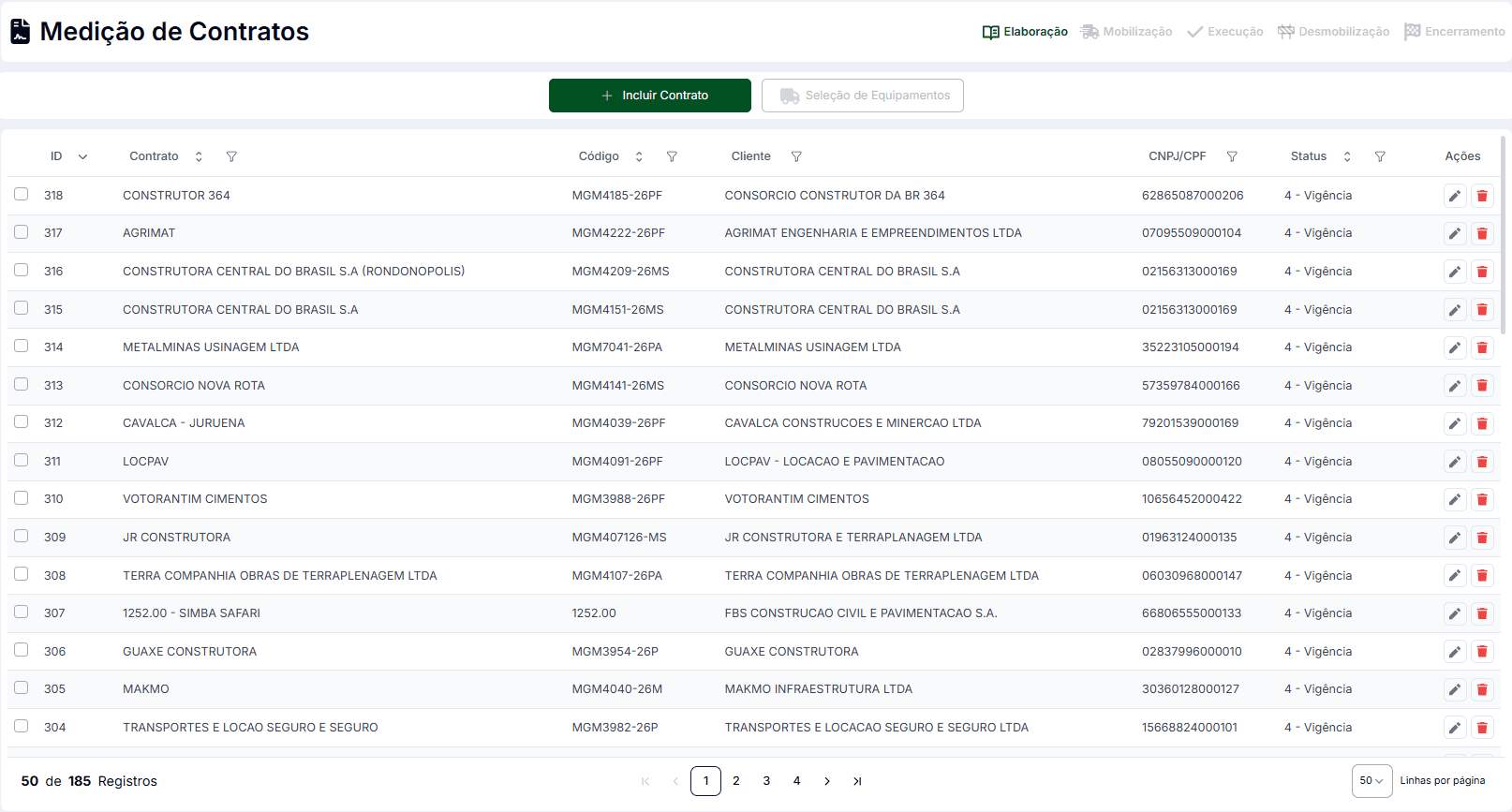Open the 50 rows per page dropdown
This screenshot has width=1512, height=812.
point(1371,781)
